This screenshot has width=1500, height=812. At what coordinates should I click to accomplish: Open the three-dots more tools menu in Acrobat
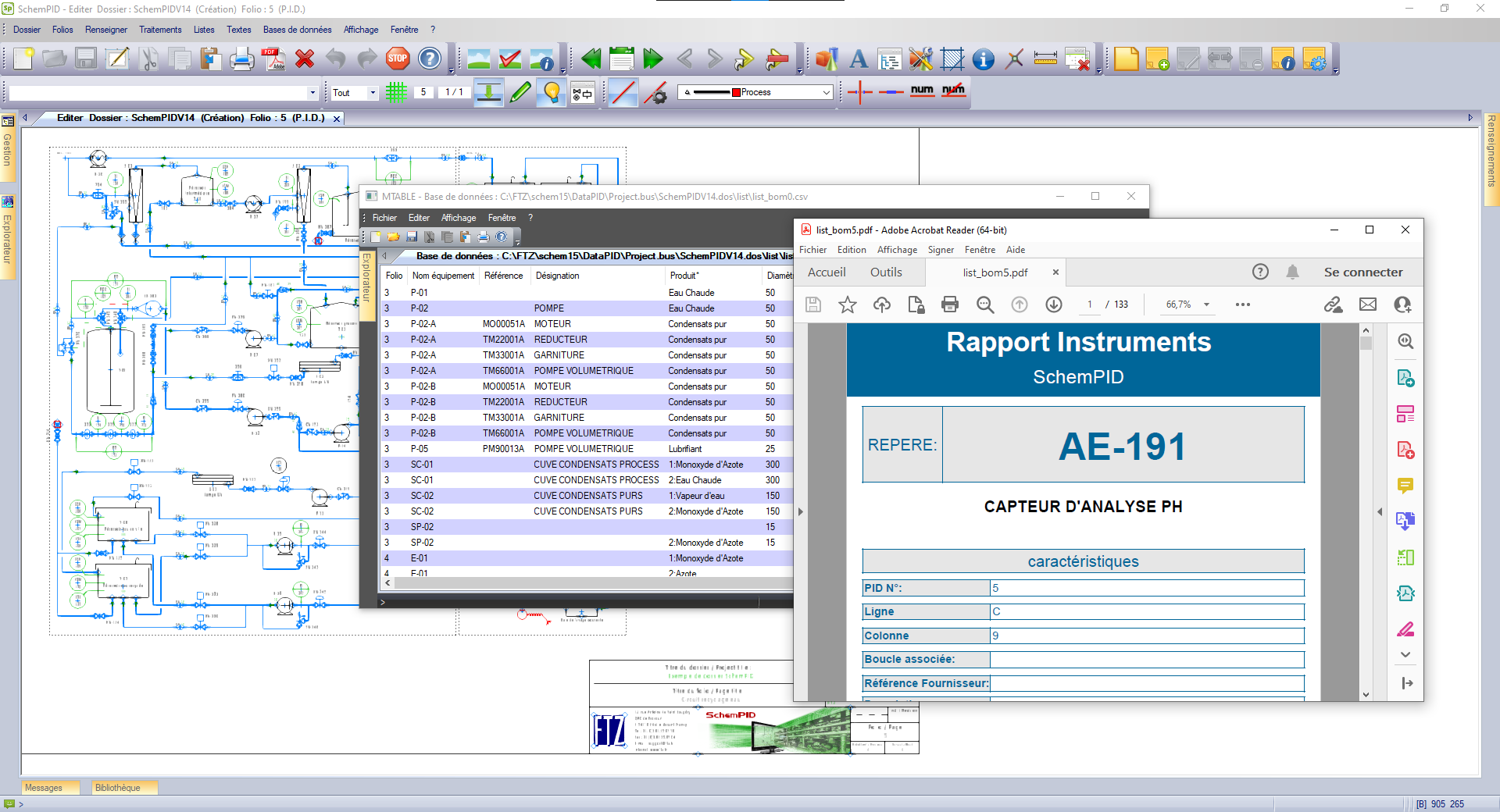tap(1243, 304)
